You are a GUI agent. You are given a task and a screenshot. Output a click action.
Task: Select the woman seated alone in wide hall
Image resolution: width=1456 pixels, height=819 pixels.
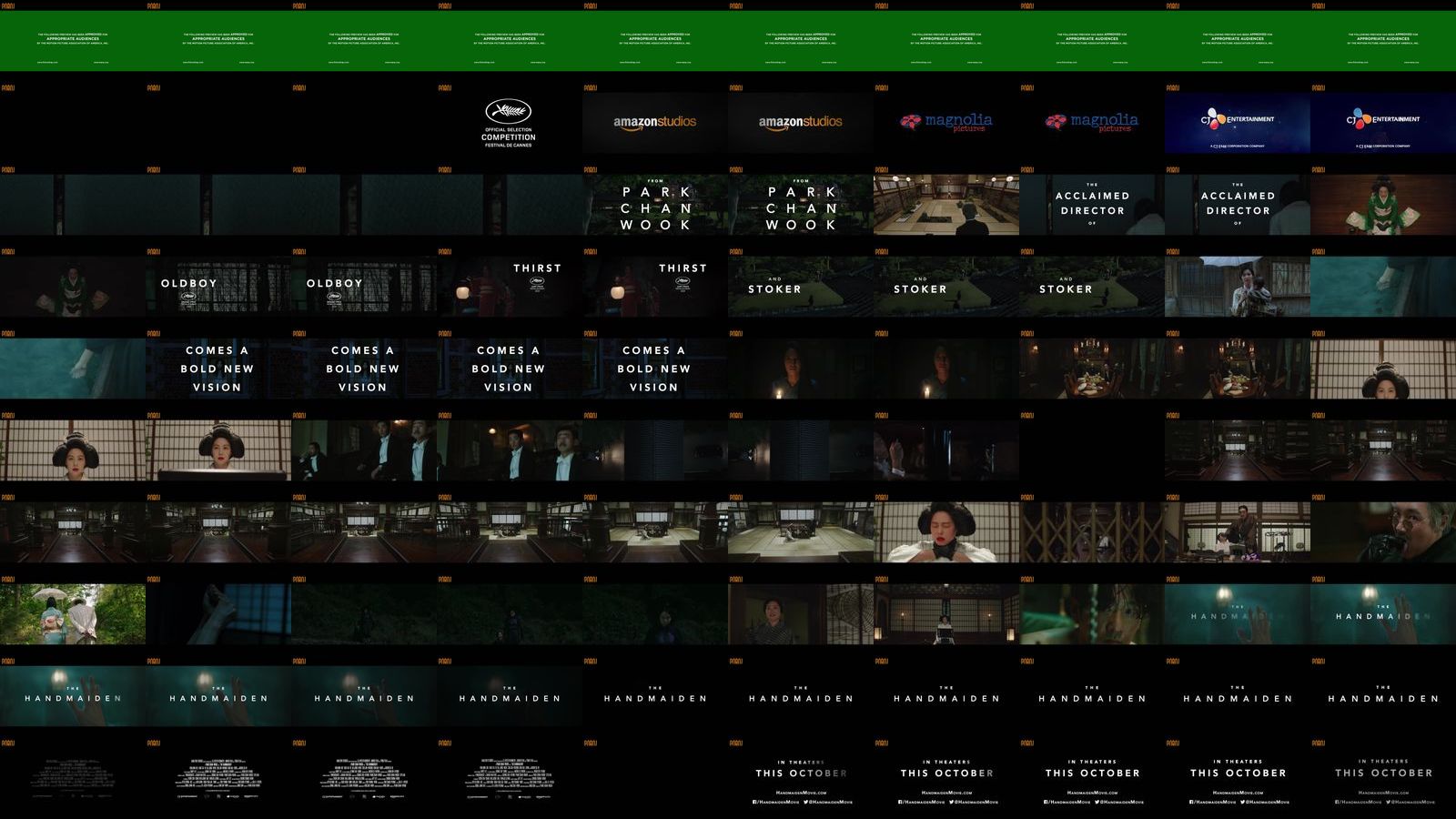(x=945, y=614)
